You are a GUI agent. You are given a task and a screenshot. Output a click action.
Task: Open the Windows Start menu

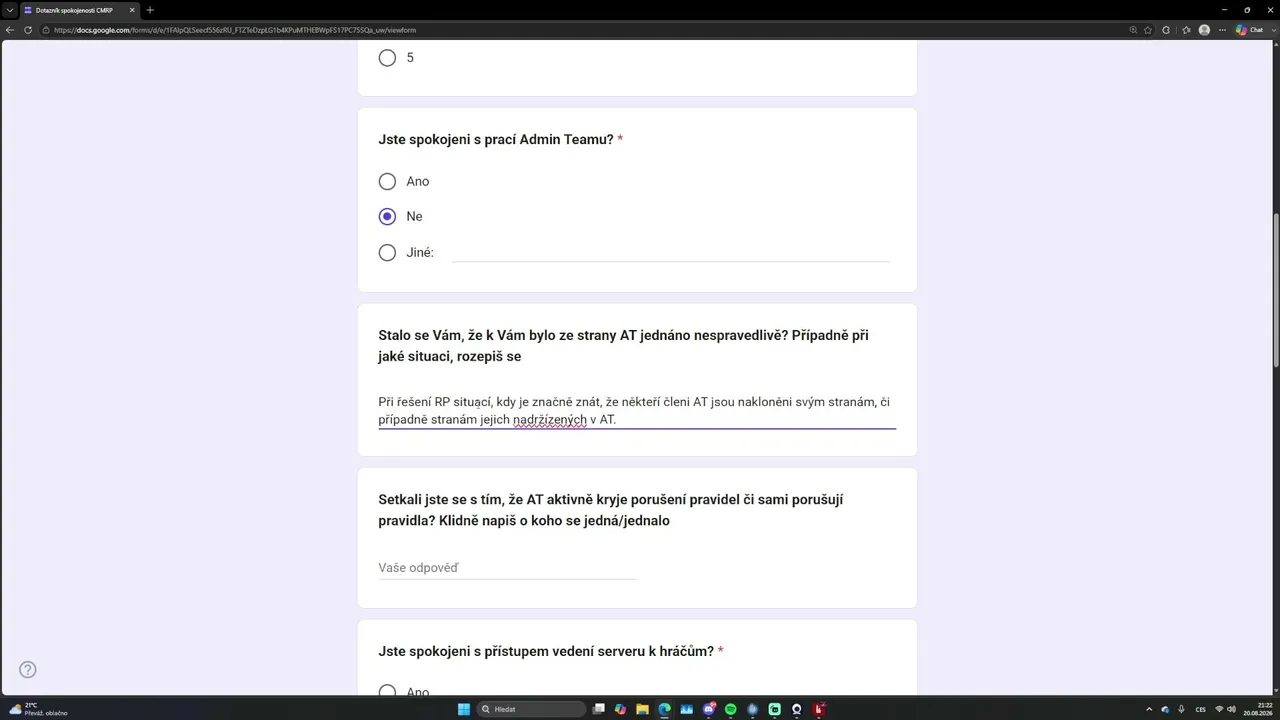[x=464, y=709]
